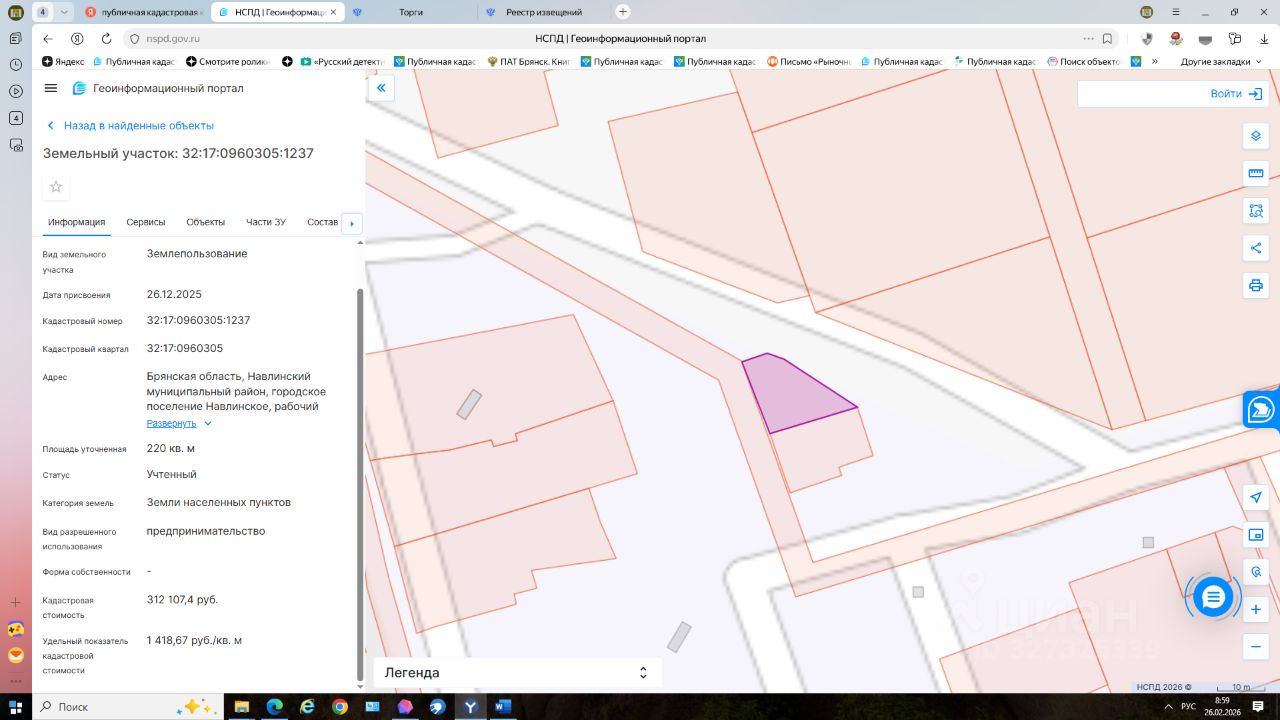Switch to the Части ЗУ tab
This screenshot has width=1280, height=720.
click(266, 222)
